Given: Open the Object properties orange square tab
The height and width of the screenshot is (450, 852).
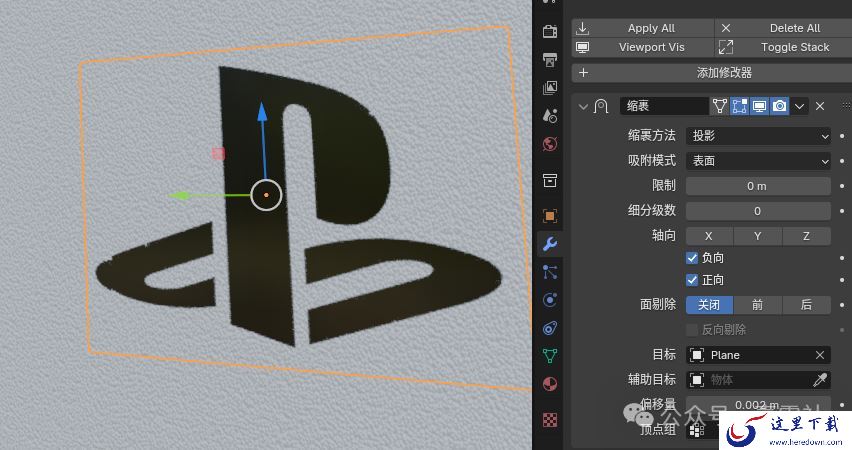Looking at the screenshot, I should [550, 216].
